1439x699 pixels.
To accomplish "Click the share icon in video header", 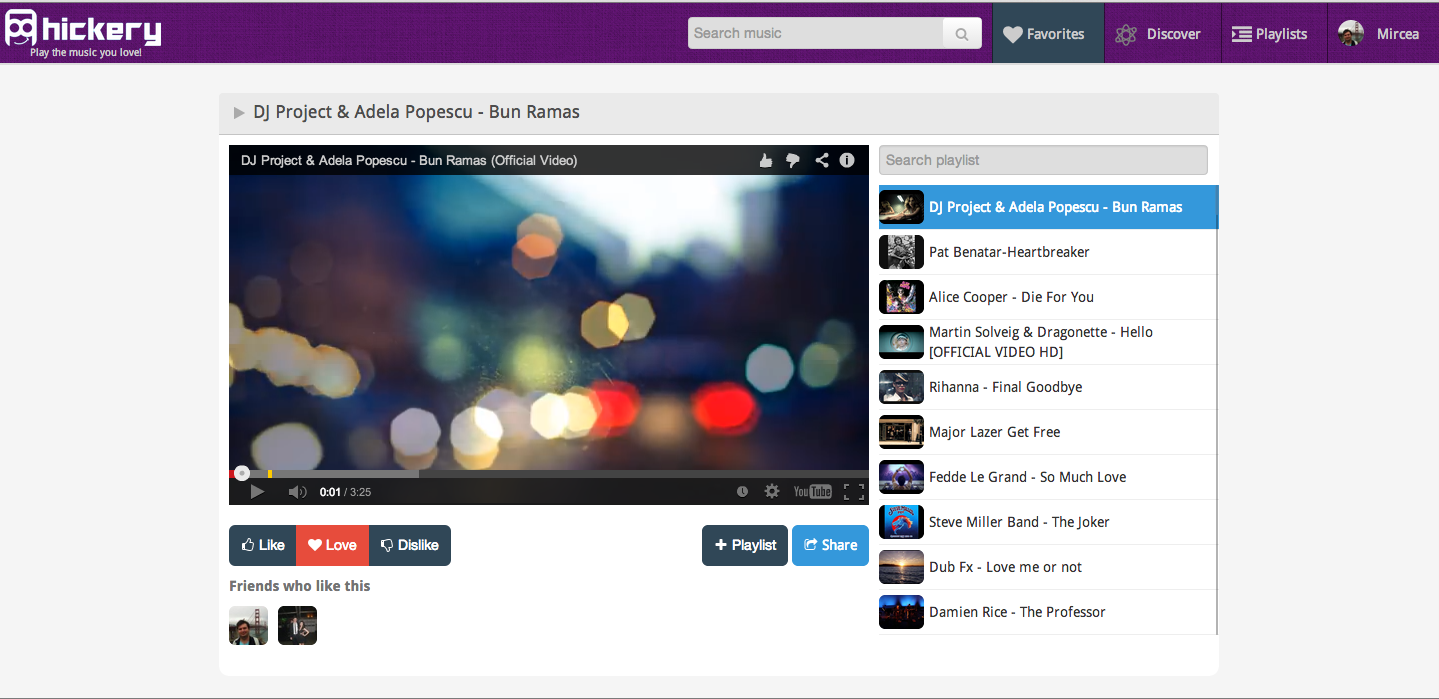I will [x=821, y=160].
